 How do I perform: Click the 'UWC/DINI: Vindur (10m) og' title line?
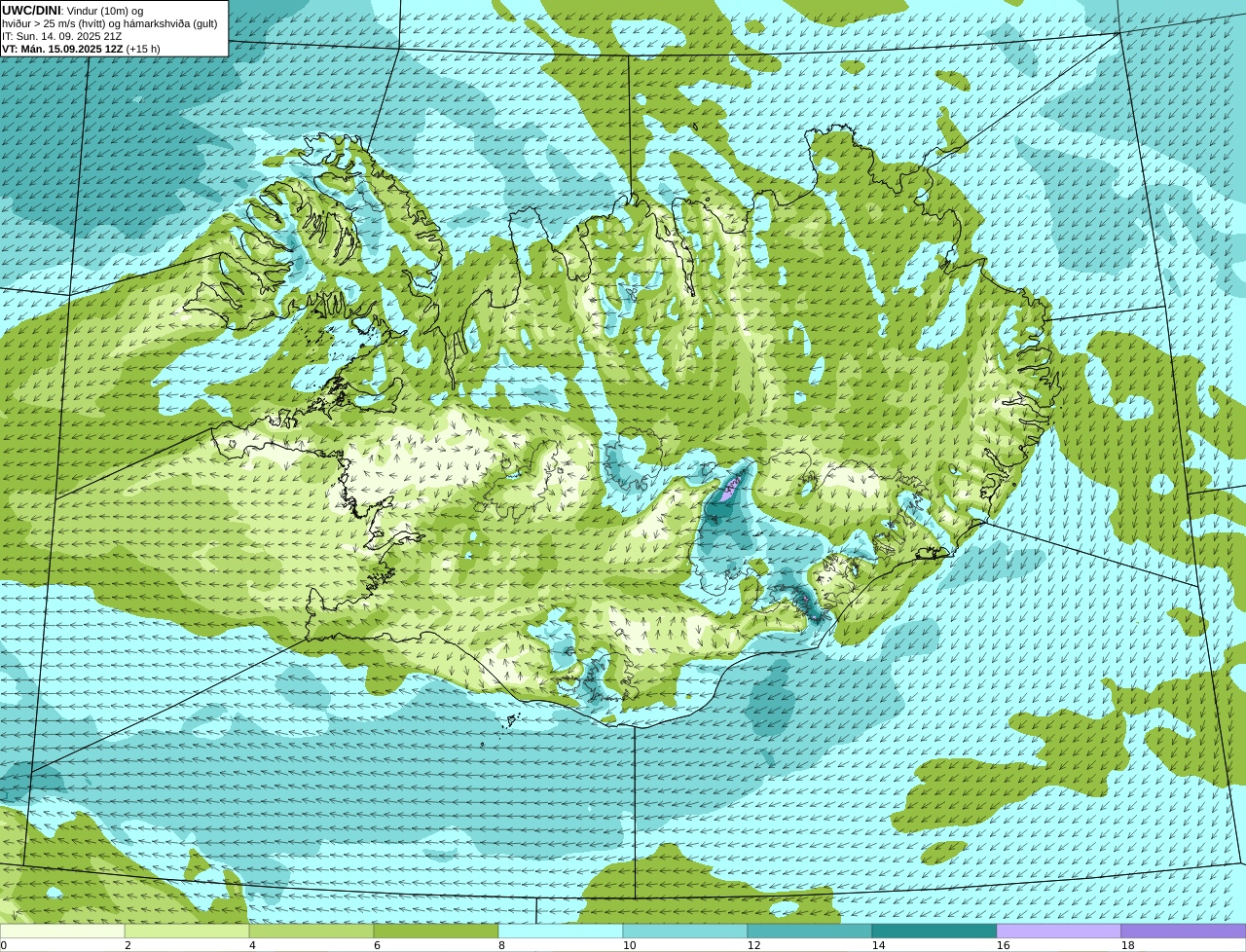pos(73,10)
